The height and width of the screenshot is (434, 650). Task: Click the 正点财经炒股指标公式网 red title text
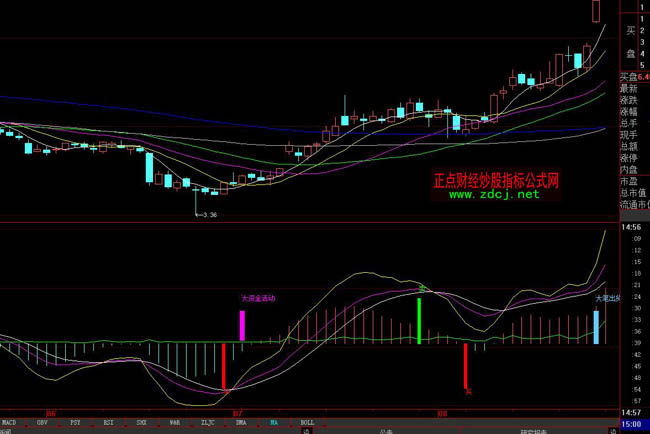(x=495, y=181)
